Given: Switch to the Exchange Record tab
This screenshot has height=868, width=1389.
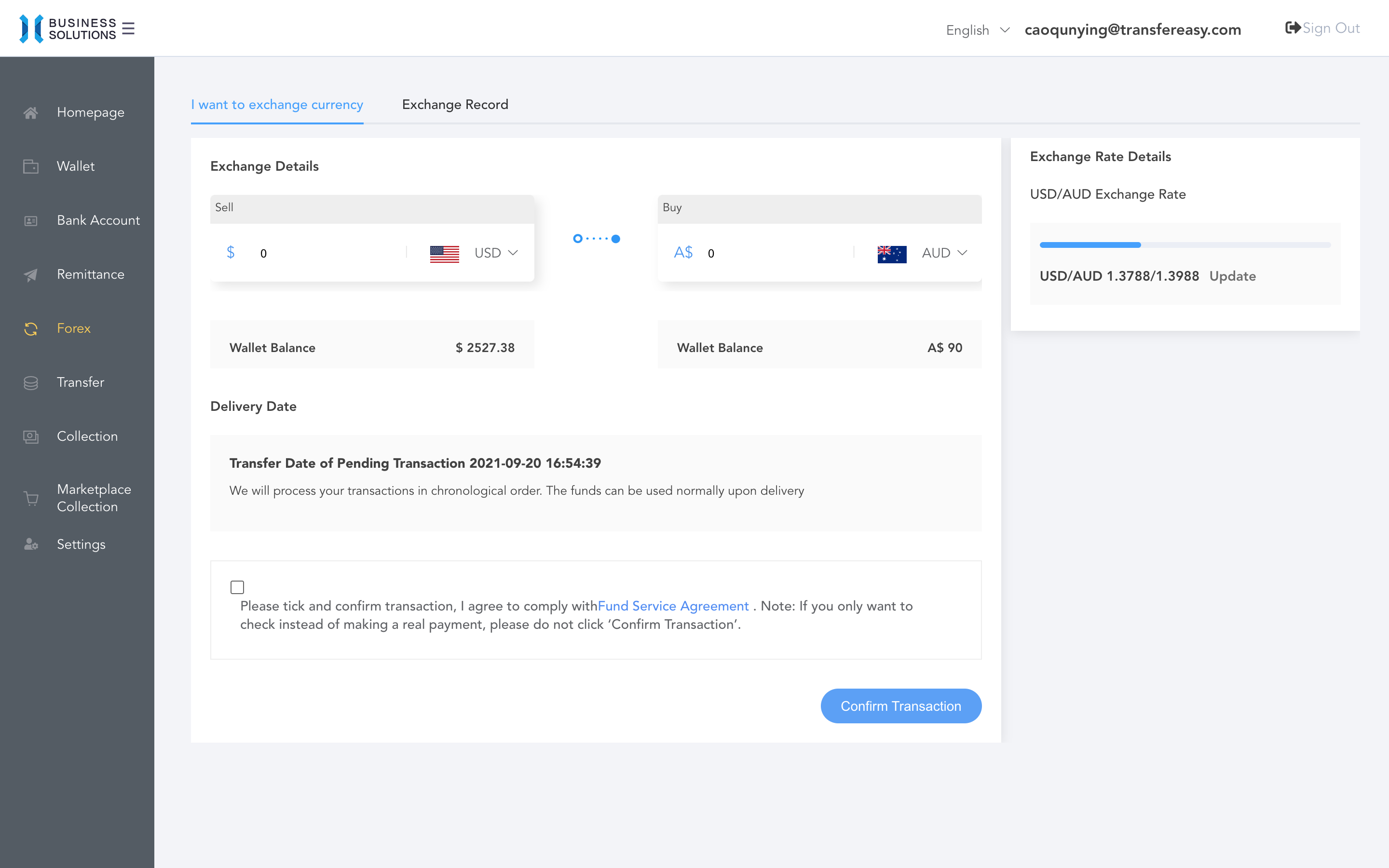Looking at the screenshot, I should (x=455, y=105).
